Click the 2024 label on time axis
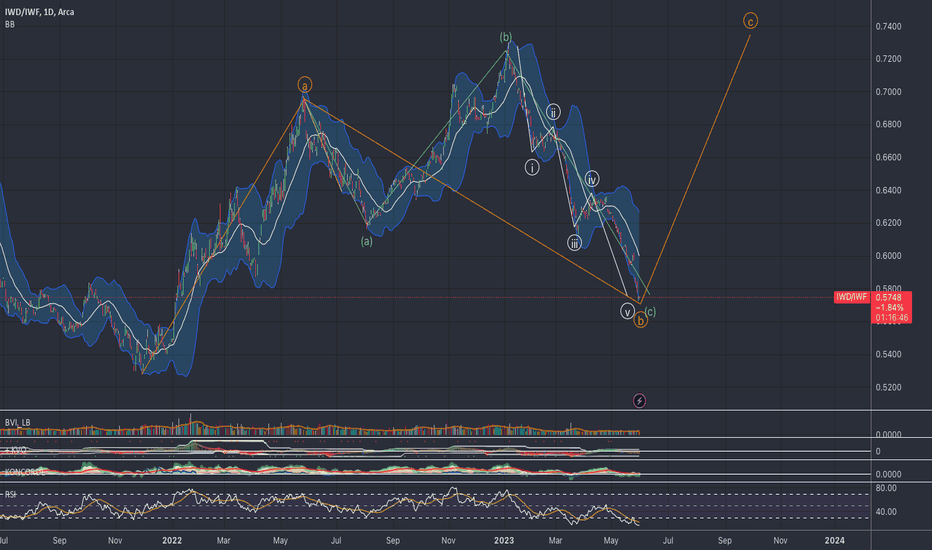 [x=835, y=540]
